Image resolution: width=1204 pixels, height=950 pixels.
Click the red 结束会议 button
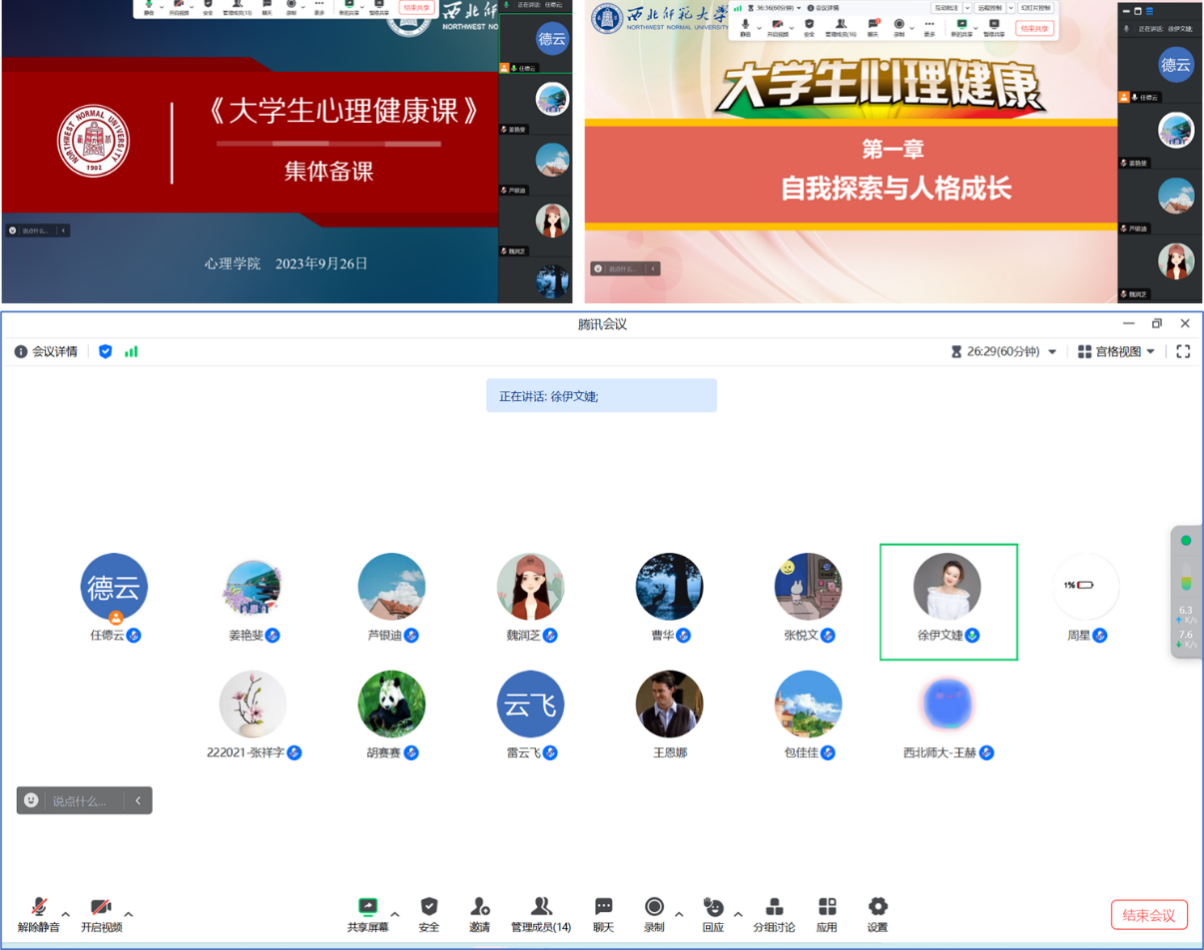(x=1148, y=914)
